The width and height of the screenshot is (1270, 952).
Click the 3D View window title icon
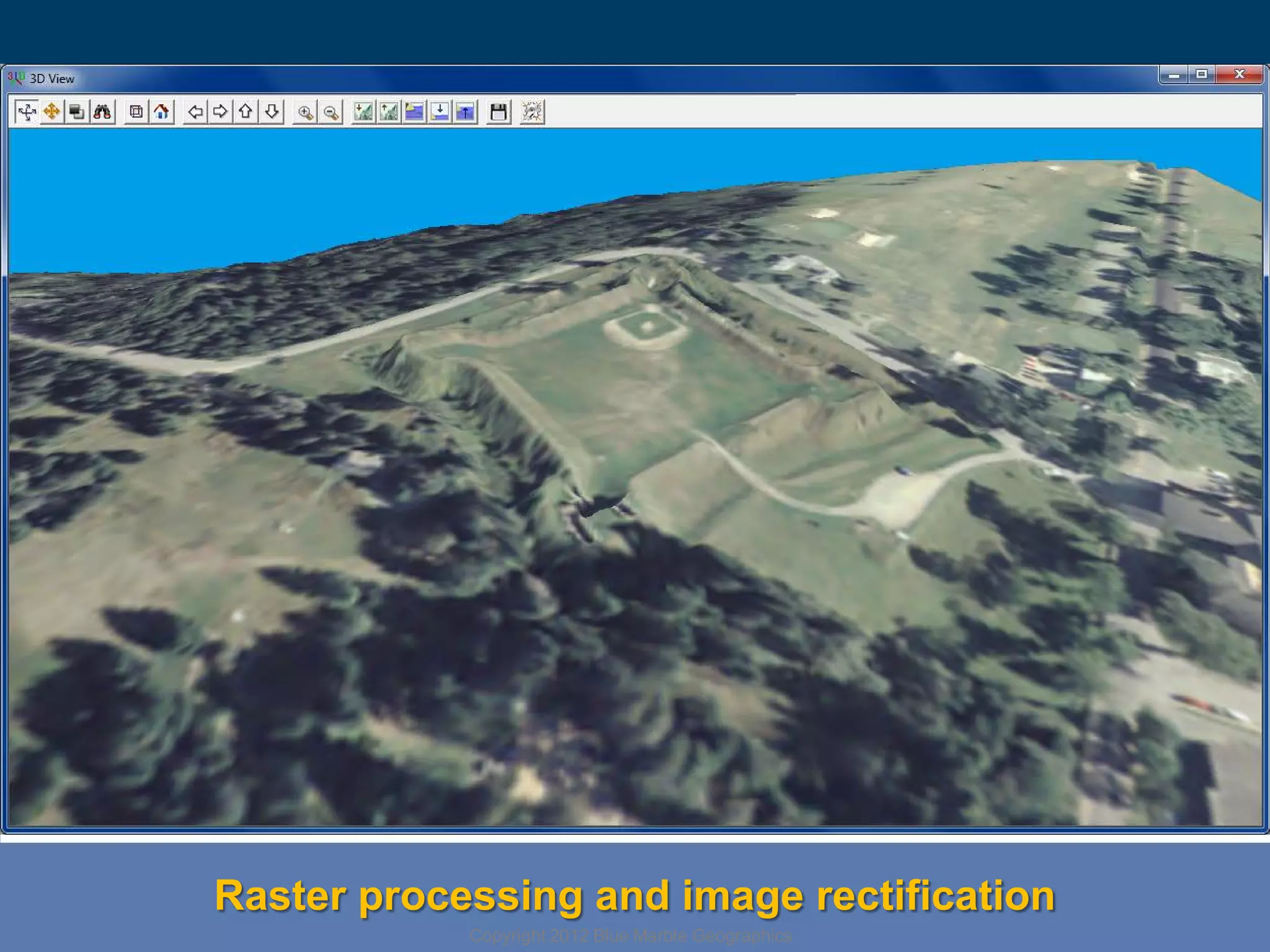(16, 79)
